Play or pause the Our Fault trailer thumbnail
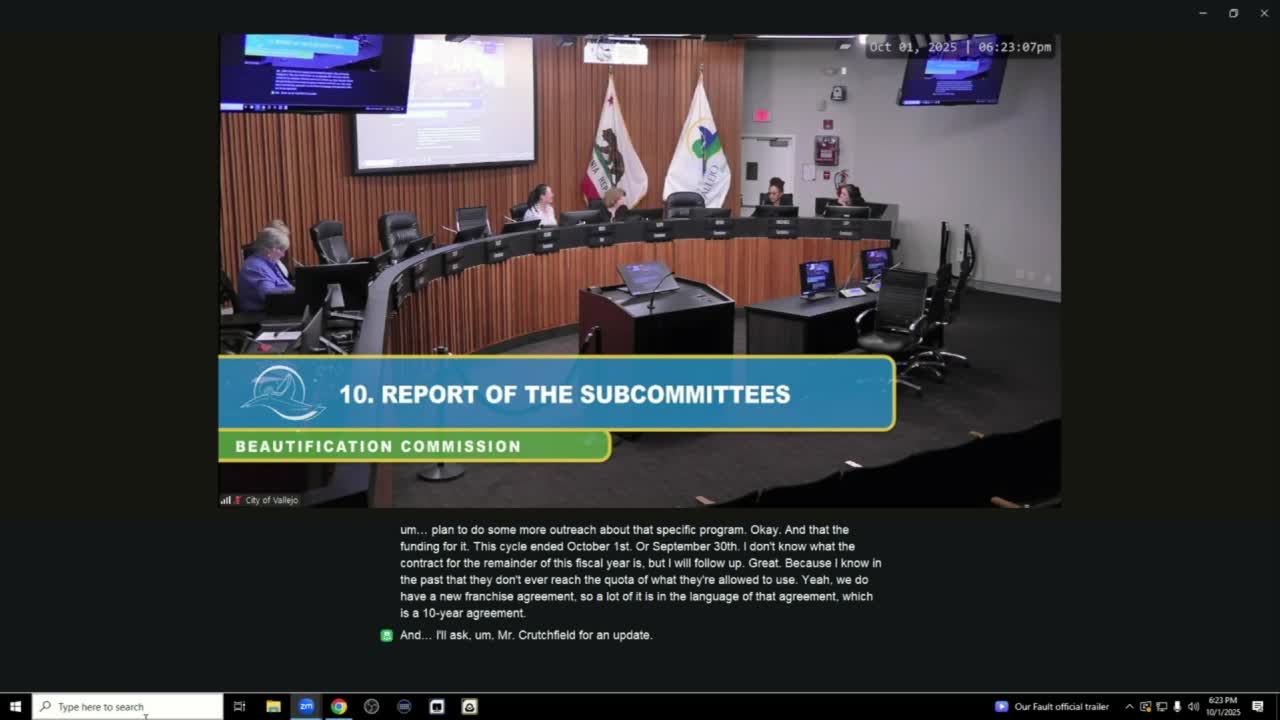Image resolution: width=1280 pixels, height=720 pixels. click(x=1001, y=706)
